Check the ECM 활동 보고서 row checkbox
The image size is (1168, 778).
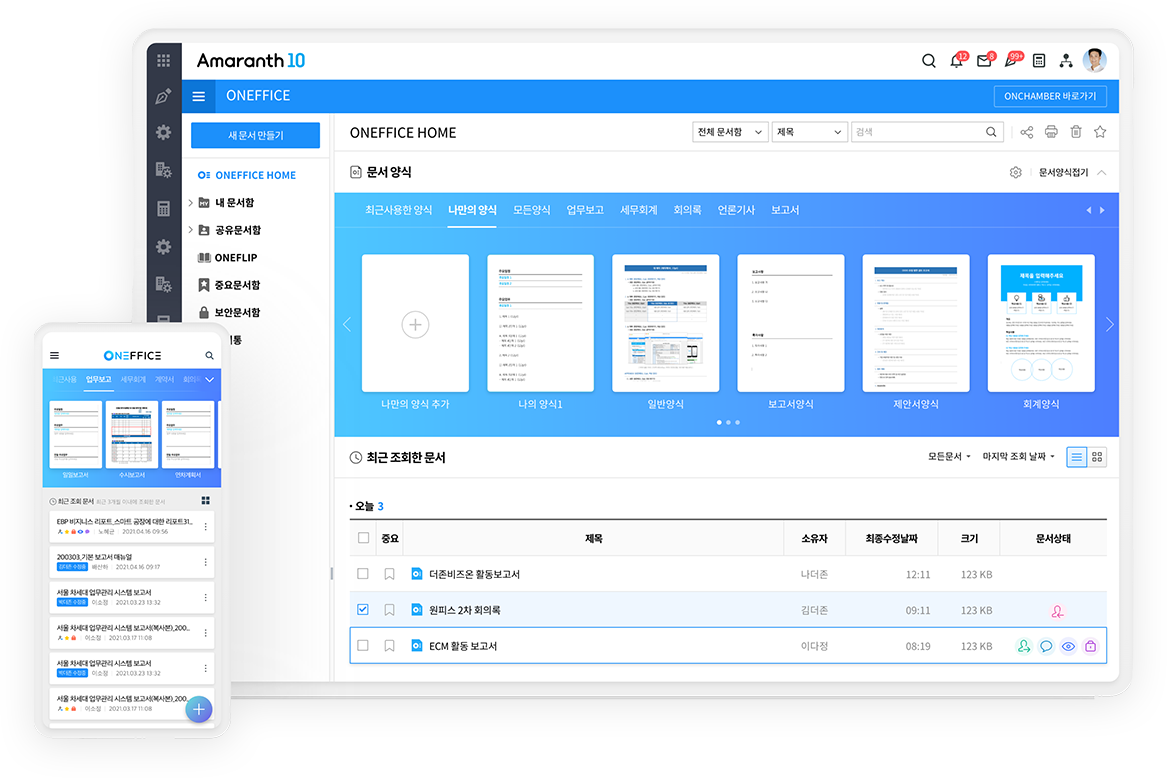pos(363,645)
